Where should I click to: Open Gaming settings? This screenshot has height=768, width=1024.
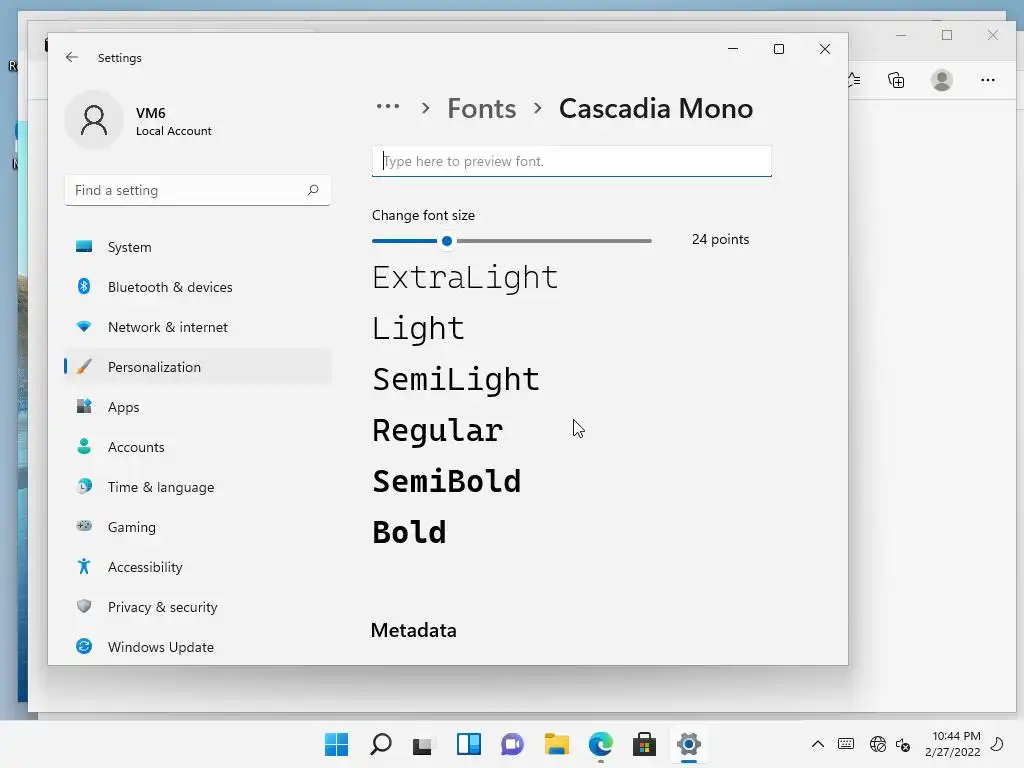(x=198, y=526)
